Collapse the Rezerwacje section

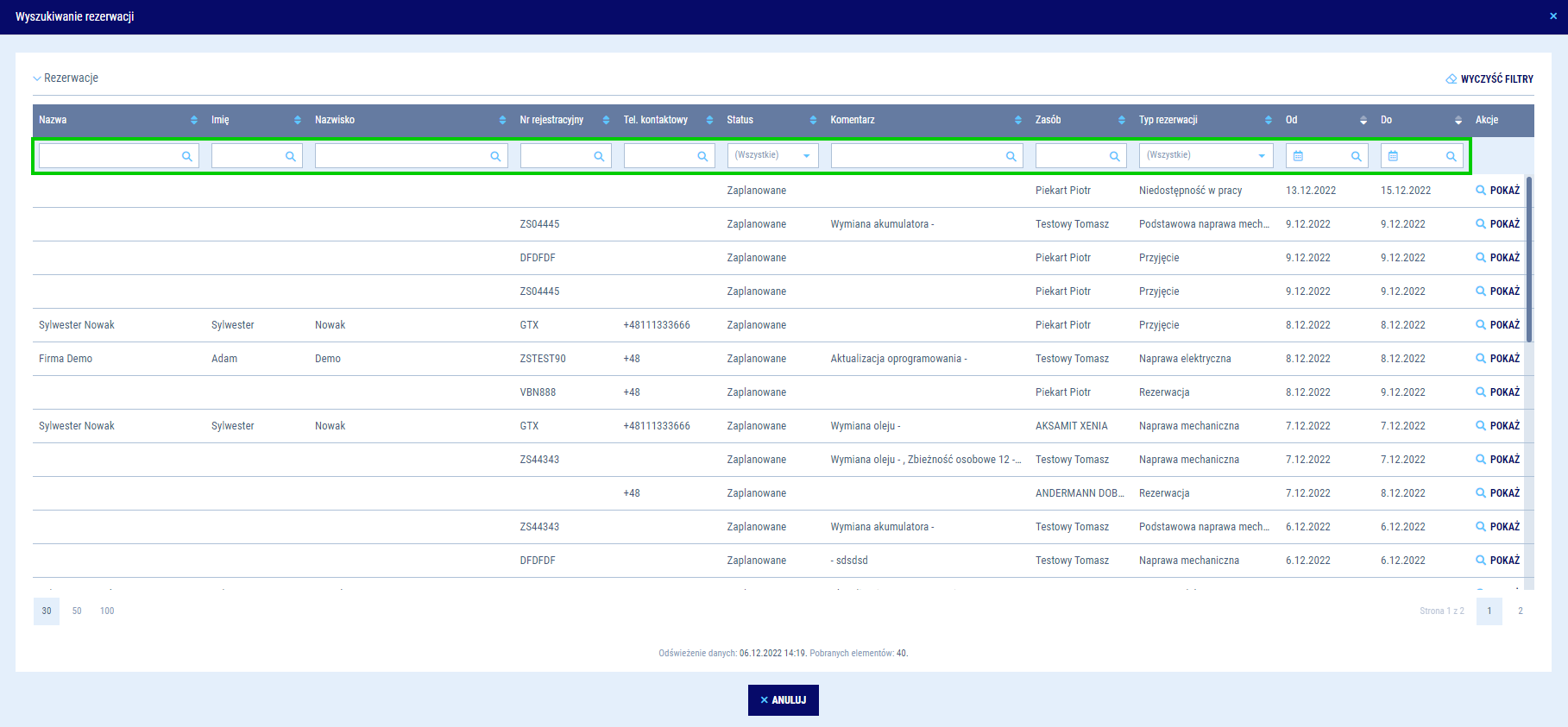(x=37, y=78)
